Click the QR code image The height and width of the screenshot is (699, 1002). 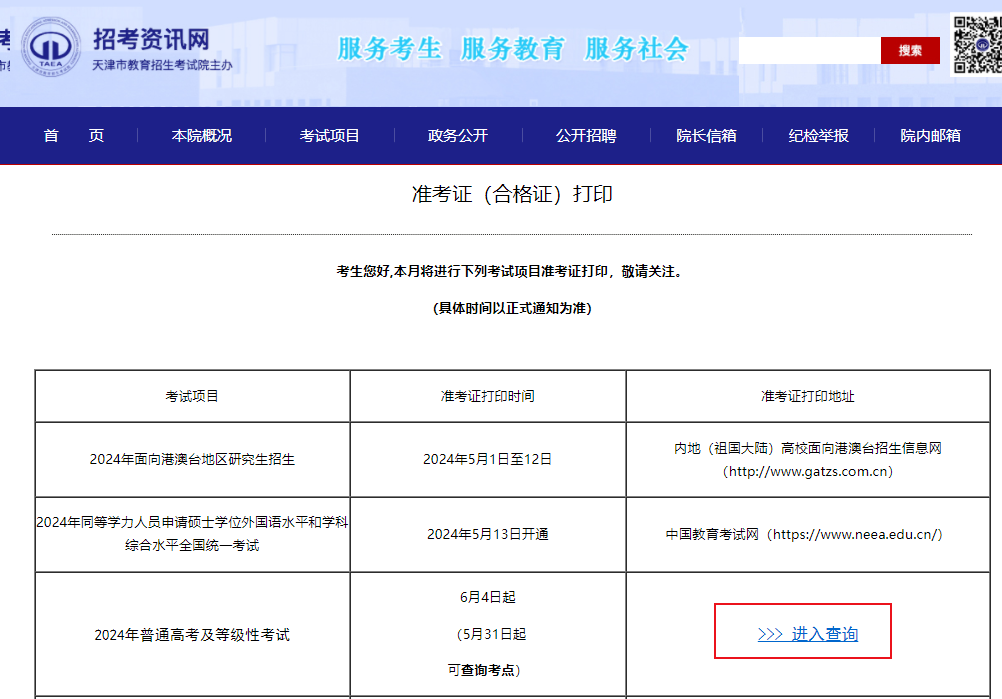975,45
